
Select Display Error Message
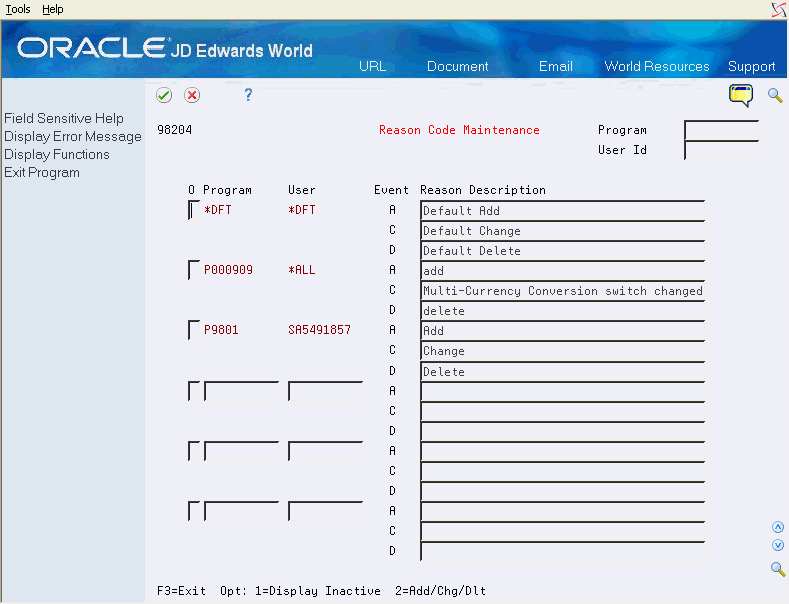(x=72, y=136)
